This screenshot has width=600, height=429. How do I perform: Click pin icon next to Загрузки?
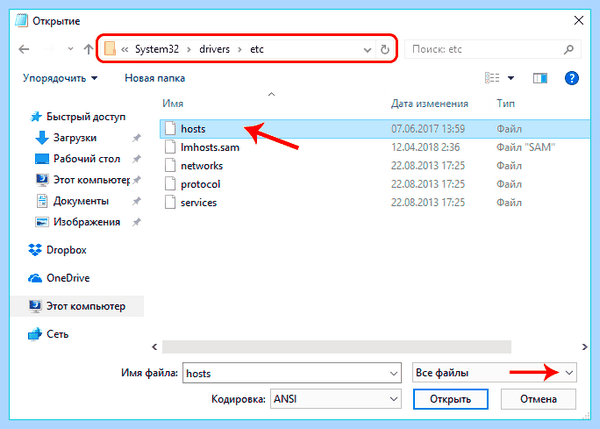point(137,138)
